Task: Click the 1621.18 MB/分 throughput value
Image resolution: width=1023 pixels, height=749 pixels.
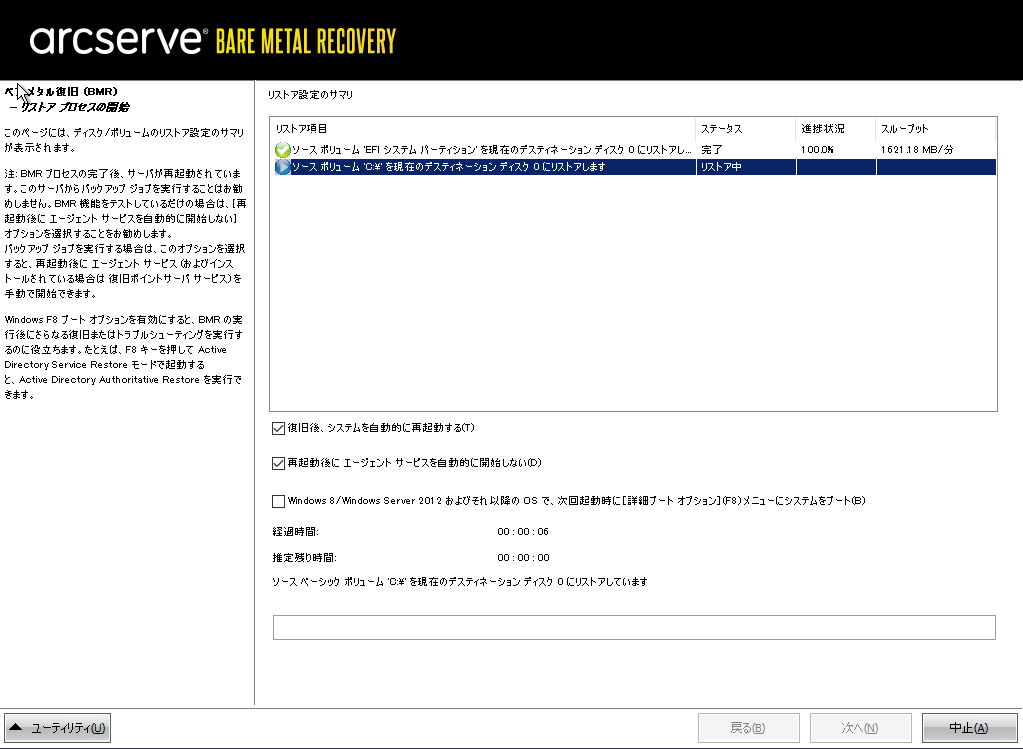Action: (917, 150)
